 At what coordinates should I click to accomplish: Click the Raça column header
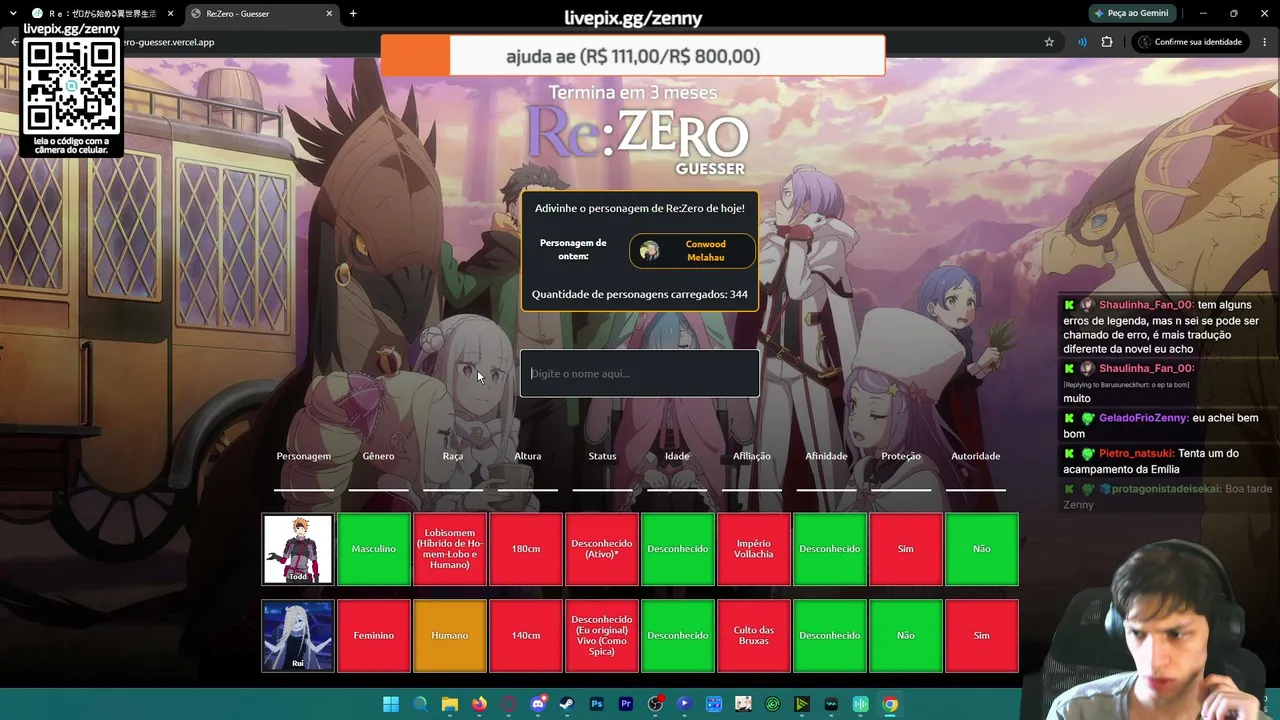[x=453, y=456]
